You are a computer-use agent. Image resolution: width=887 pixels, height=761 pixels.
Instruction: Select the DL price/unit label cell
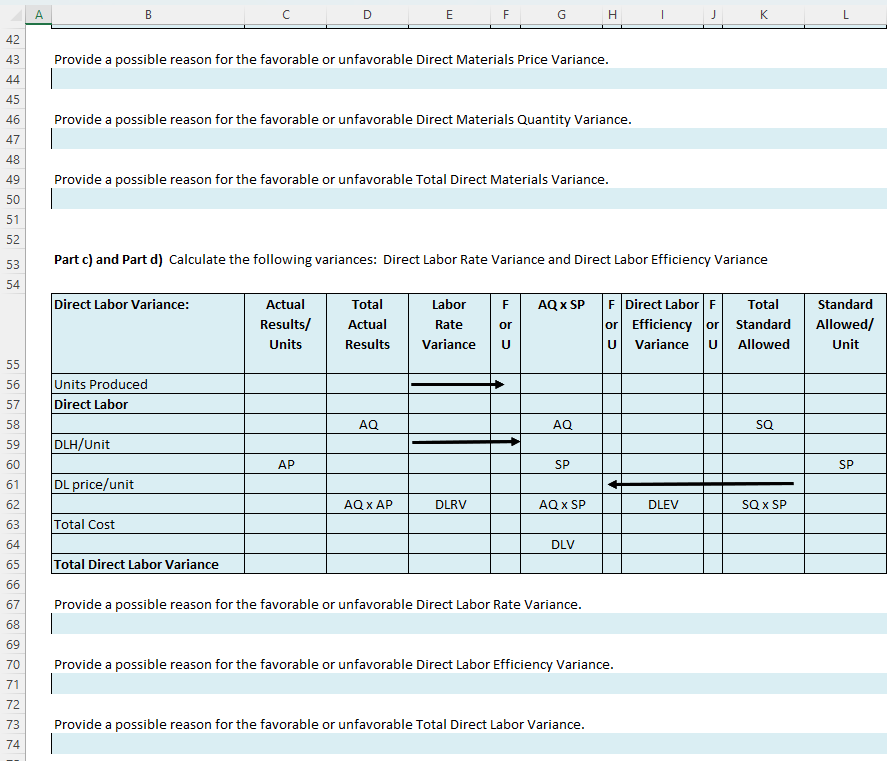(147, 484)
